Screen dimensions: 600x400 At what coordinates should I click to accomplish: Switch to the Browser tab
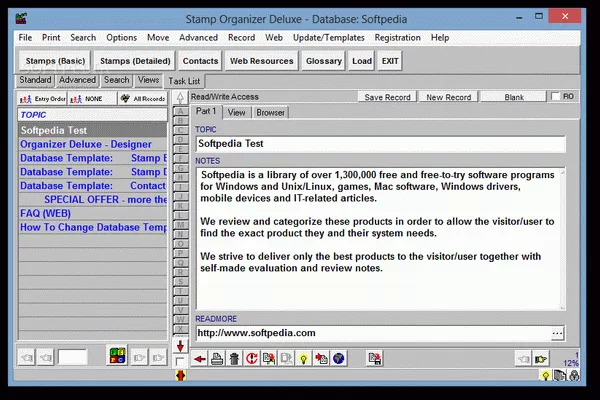tap(270, 112)
